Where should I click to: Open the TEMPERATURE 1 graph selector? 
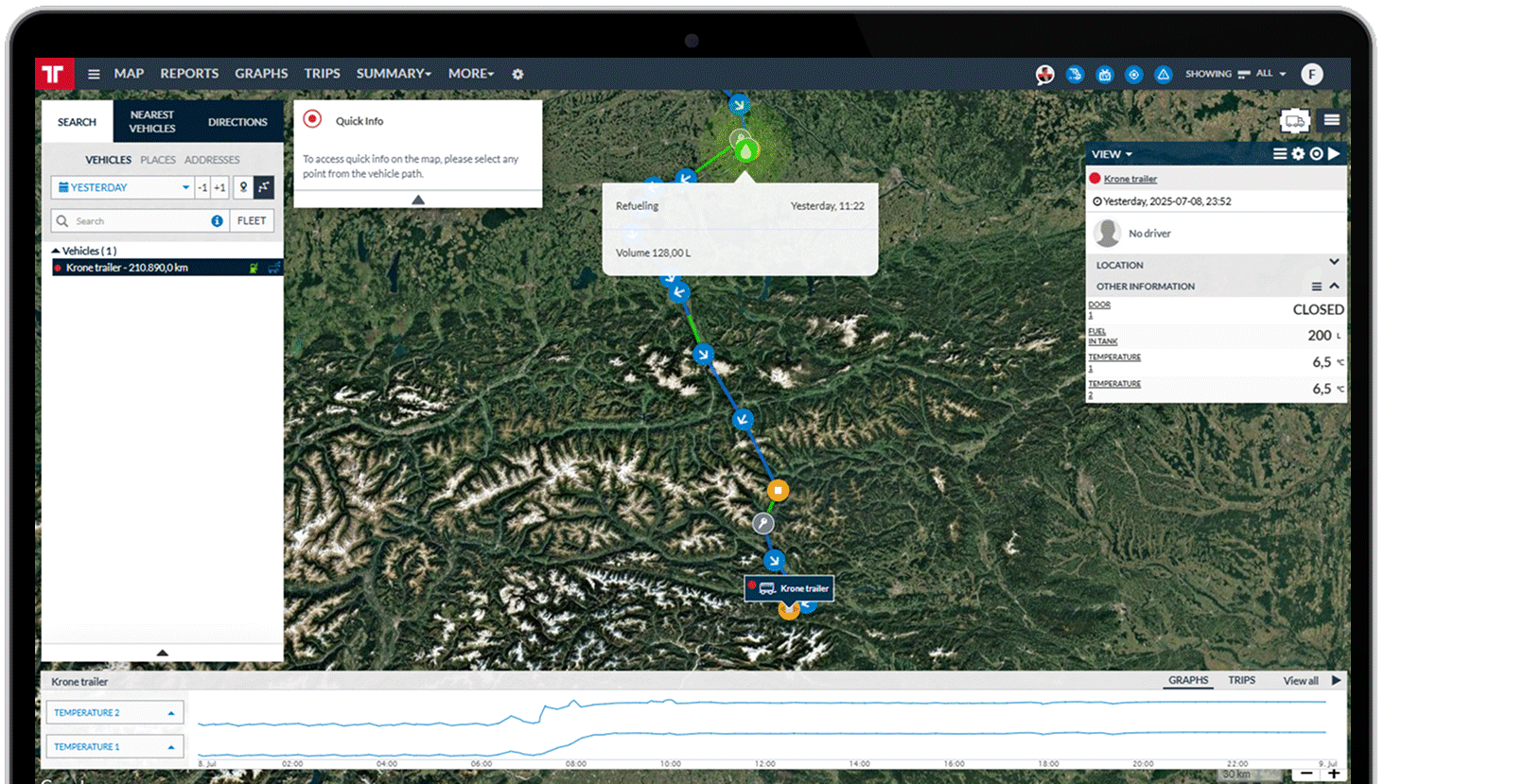click(114, 746)
